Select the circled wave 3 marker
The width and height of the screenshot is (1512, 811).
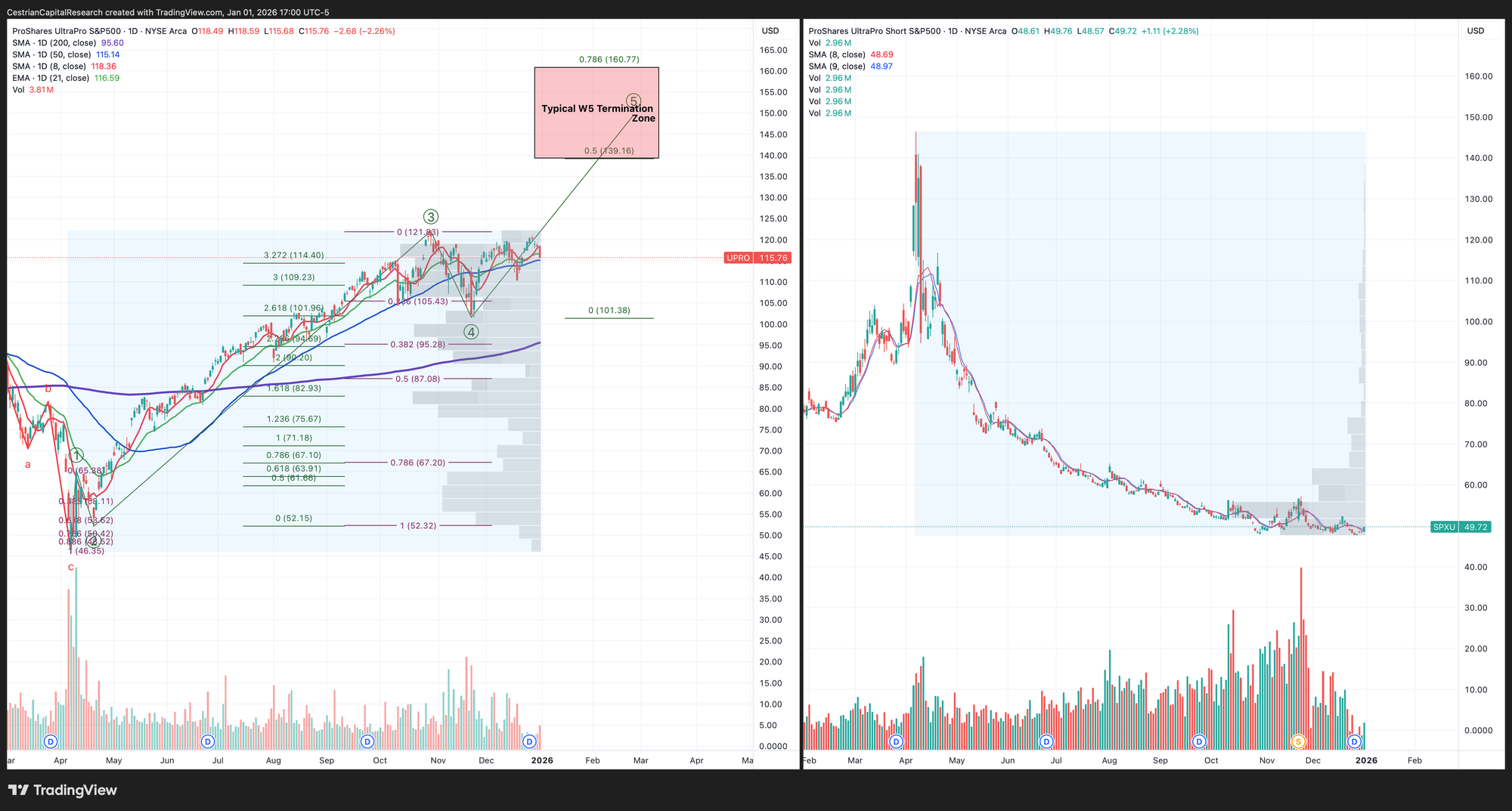[x=431, y=217]
